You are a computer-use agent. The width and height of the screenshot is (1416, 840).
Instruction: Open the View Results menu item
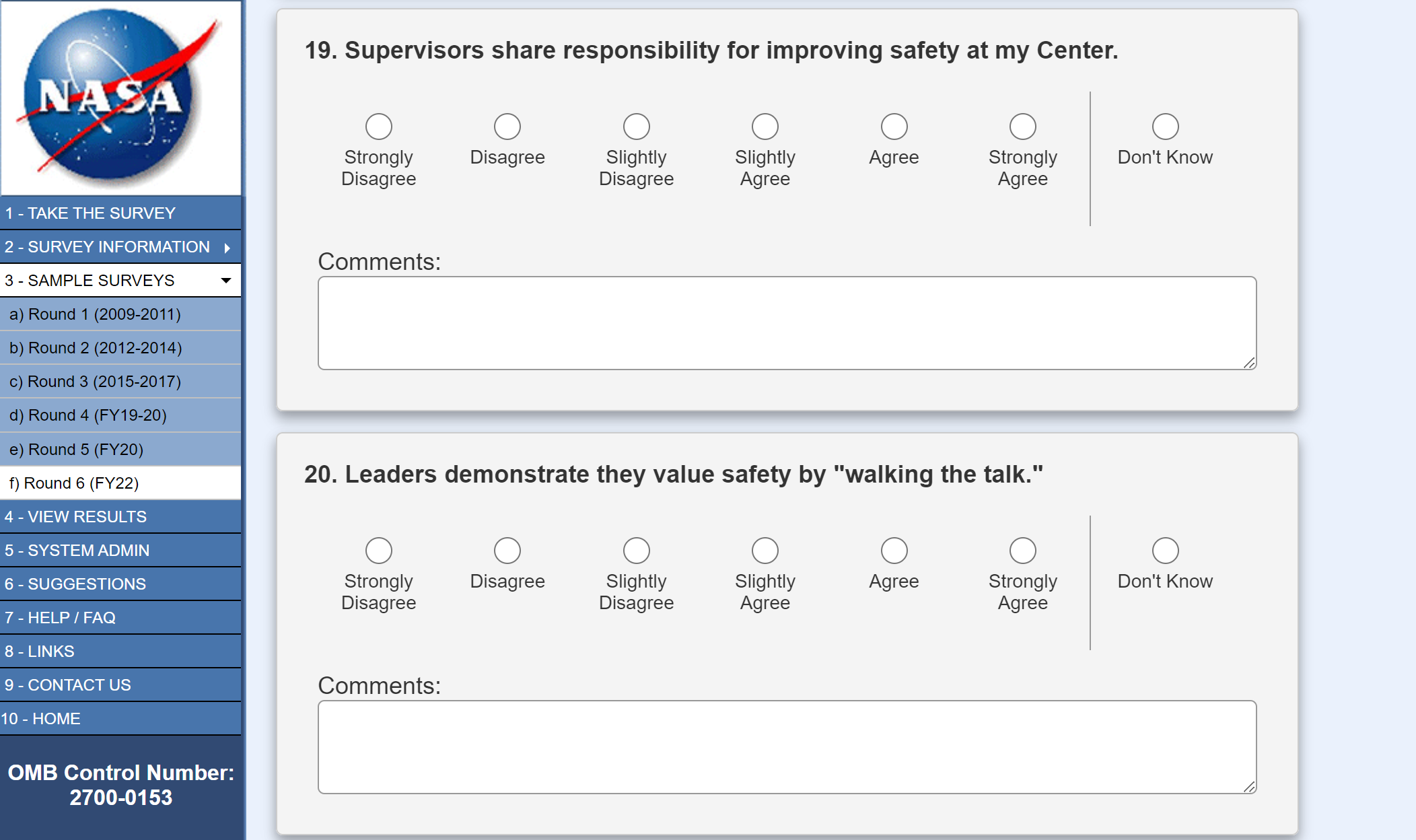75,517
